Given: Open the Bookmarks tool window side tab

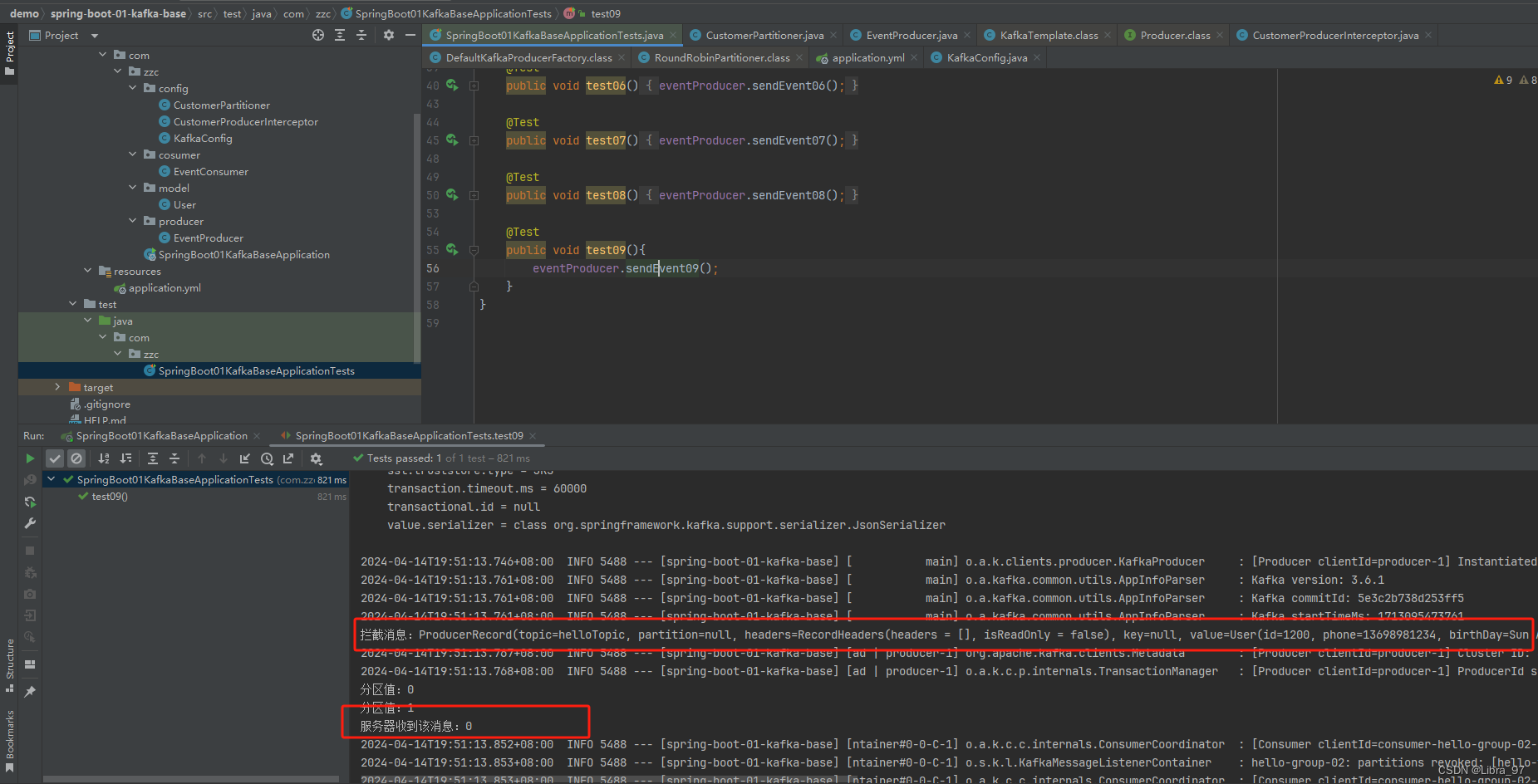Looking at the screenshot, I should pyautogui.click(x=9, y=741).
